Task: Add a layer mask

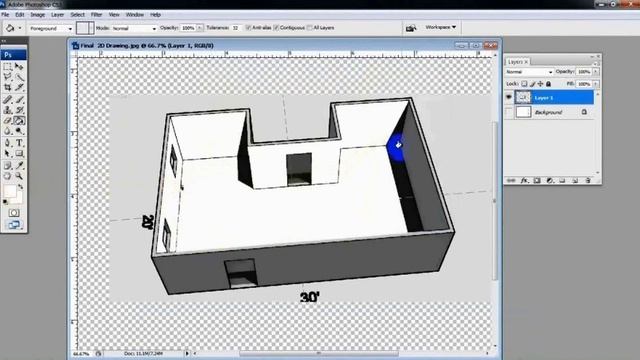Action: pyautogui.click(x=537, y=180)
